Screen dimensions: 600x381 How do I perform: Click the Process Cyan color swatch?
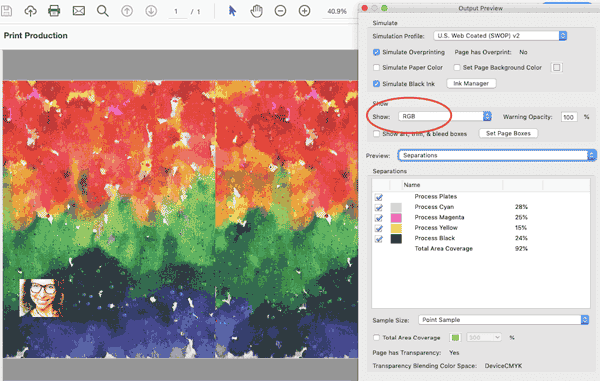pyautogui.click(x=396, y=207)
